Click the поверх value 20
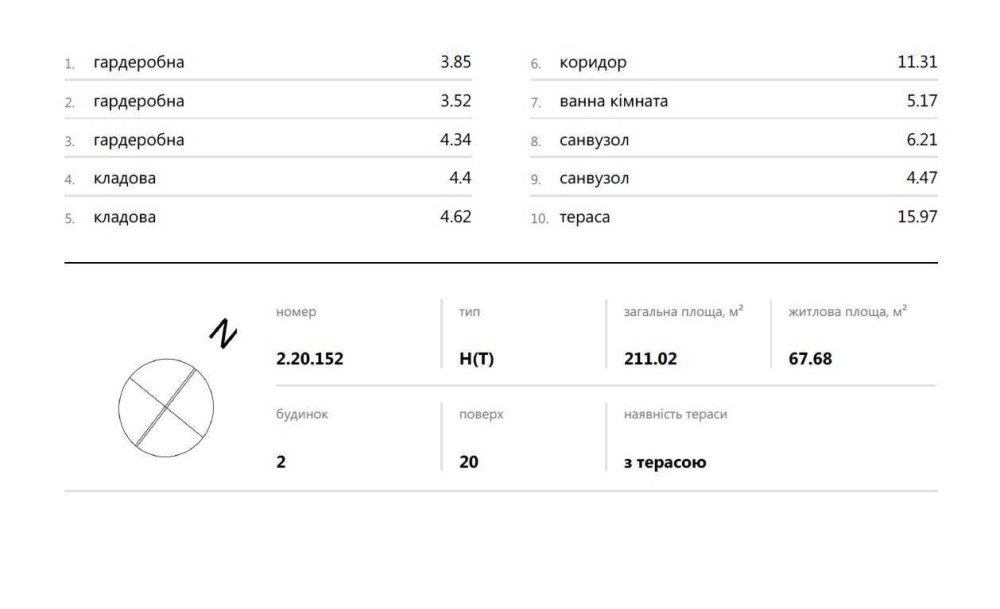Image resolution: width=1000 pixels, height=609 pixels. [x=469, y=463]
